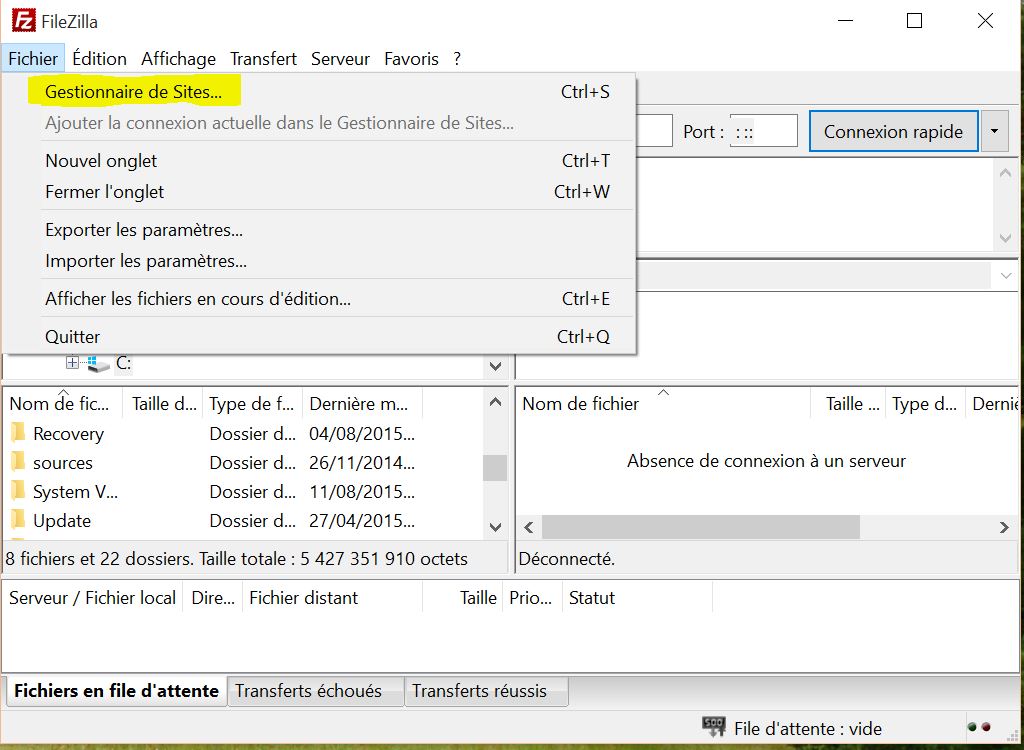Open the Connexion rapide history dropdown arrow
1024x750 pixels.
pyautogui.click(x=994, y=131)
